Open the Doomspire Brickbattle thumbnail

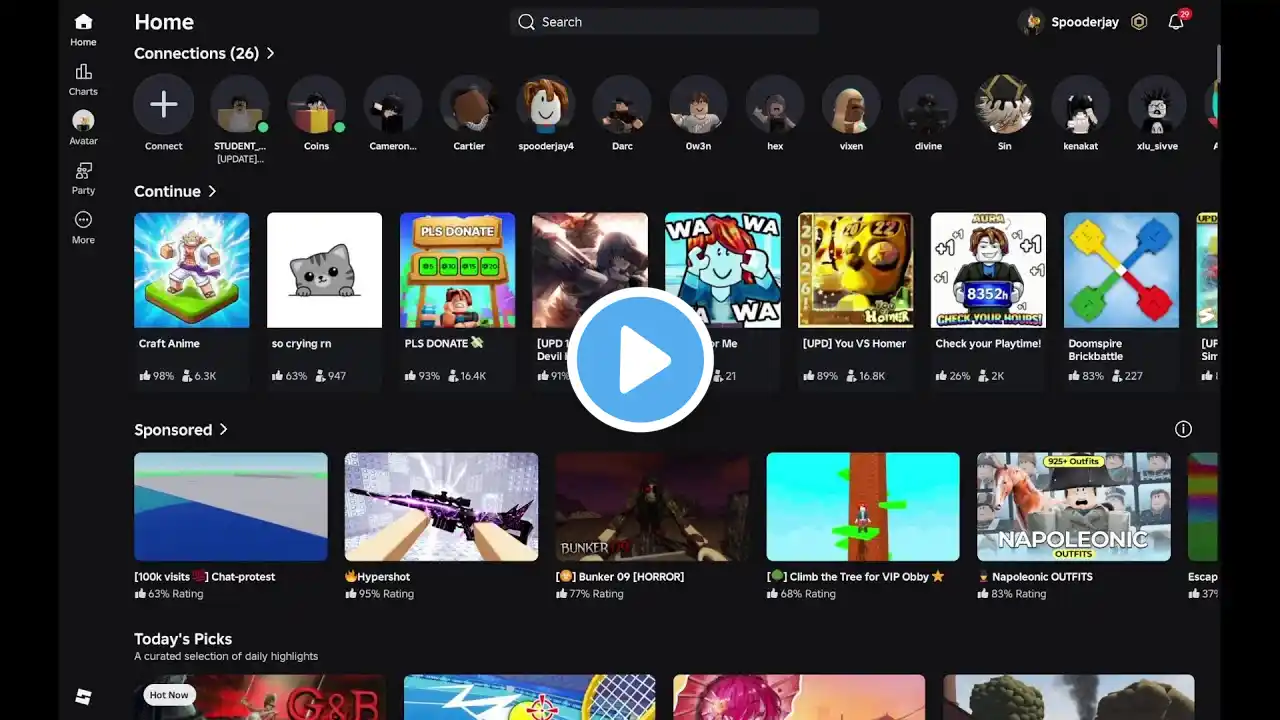[1121, 270]
